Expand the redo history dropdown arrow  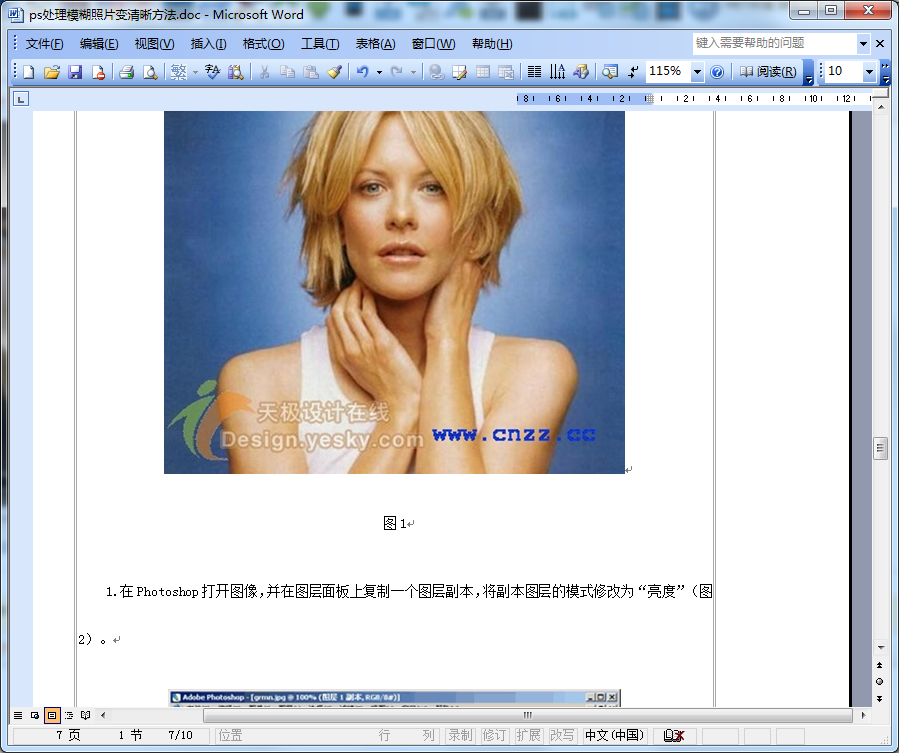413,72
